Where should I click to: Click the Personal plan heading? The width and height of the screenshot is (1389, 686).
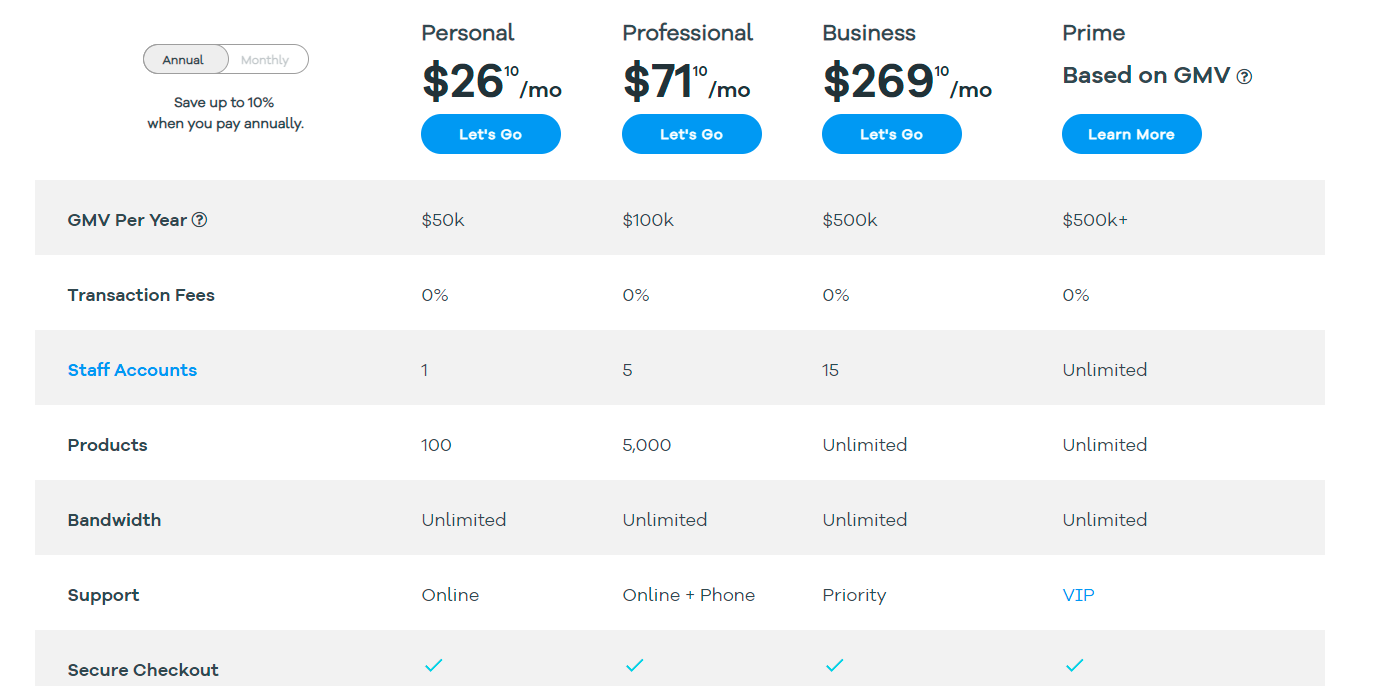tap(468, 33)
